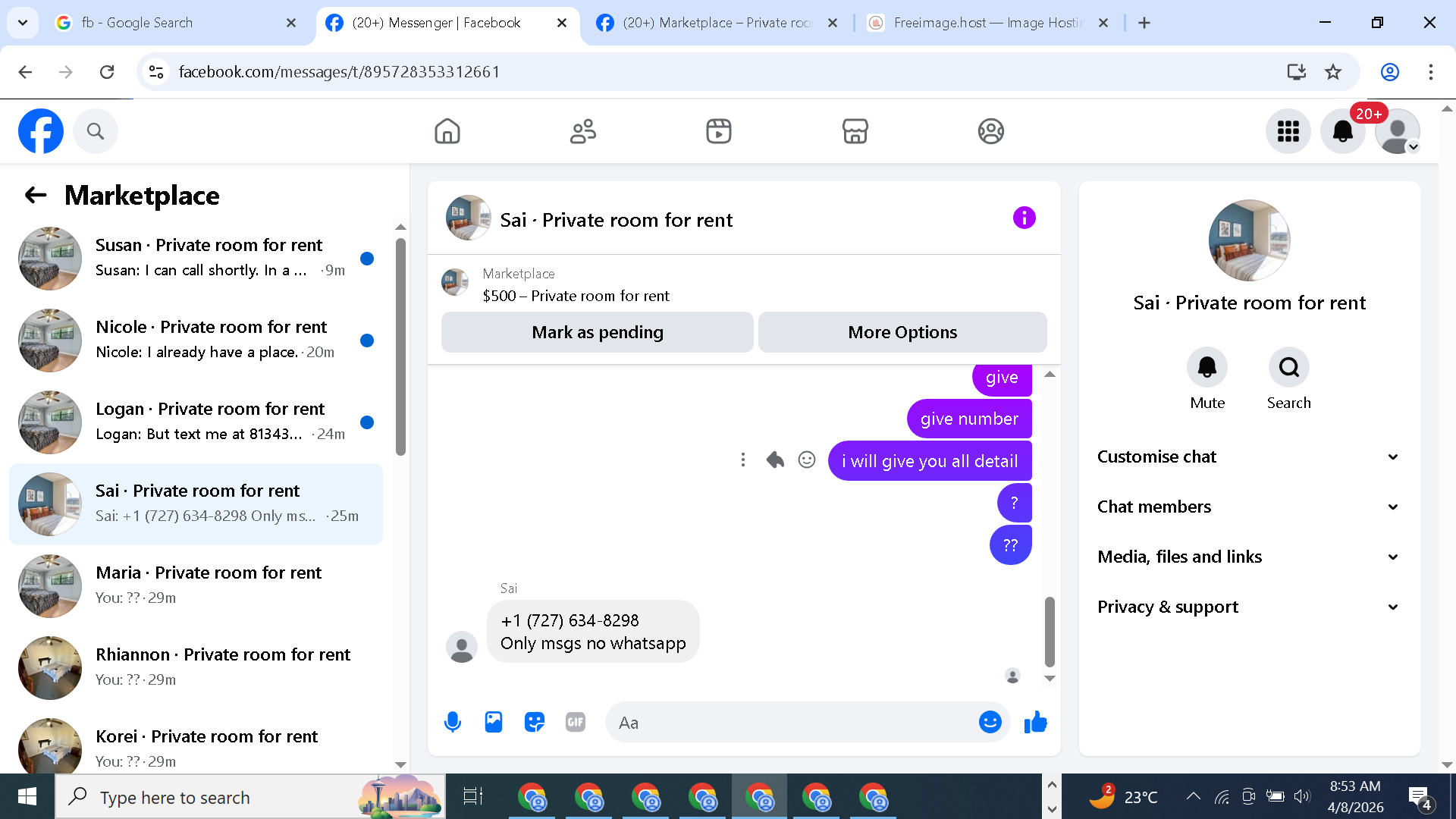Send a thumbs-up like

1035,722
